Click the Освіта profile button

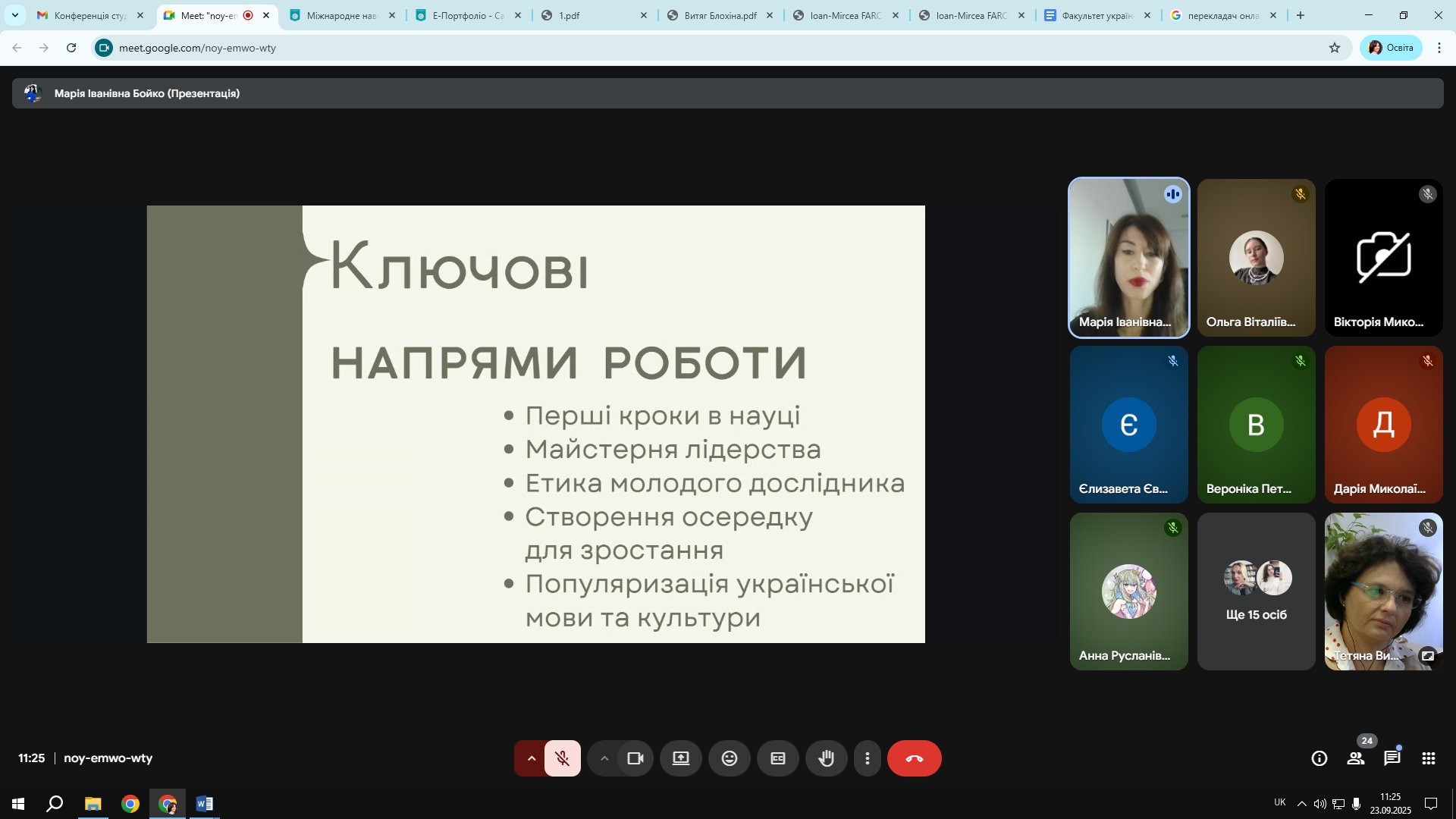click(1391, 48)
